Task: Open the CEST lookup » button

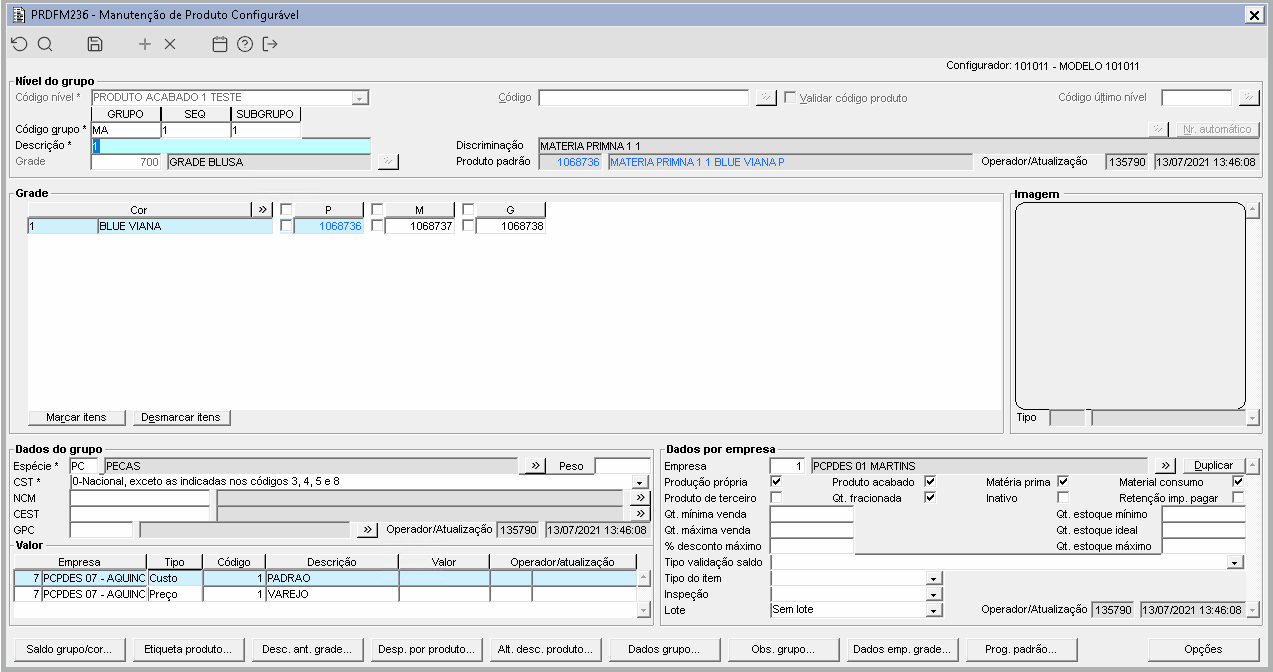Action: (641, 514)
